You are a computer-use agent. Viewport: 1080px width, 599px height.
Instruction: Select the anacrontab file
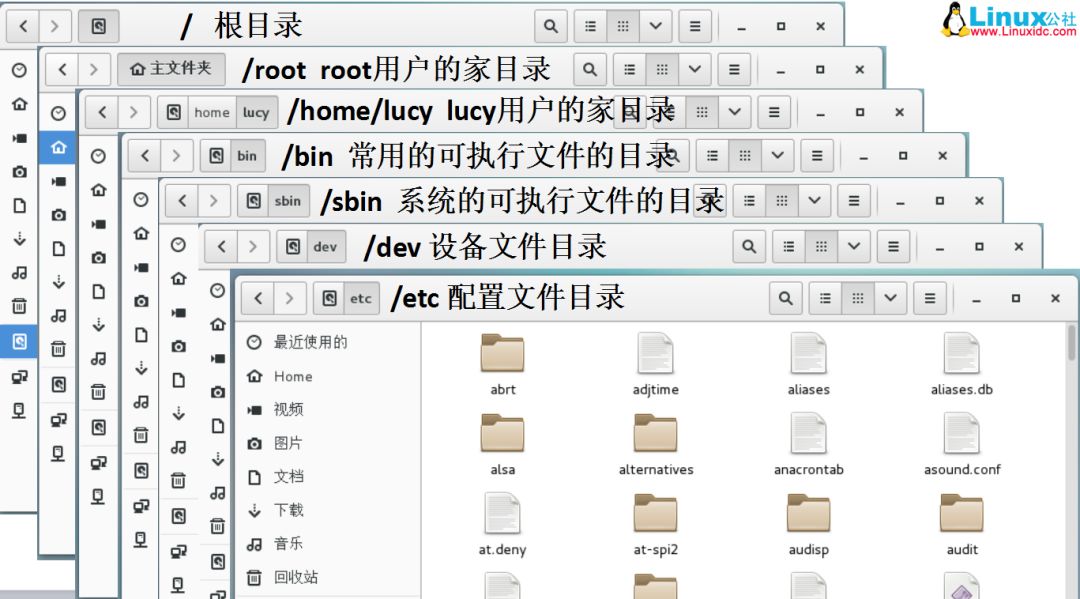pos(809,445)
